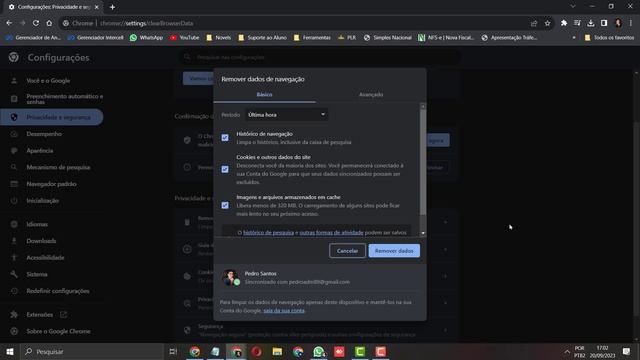Open the WhatsApp bookmark
The image size is (640, 360).
pyautogui.click(x=146, y=38)
